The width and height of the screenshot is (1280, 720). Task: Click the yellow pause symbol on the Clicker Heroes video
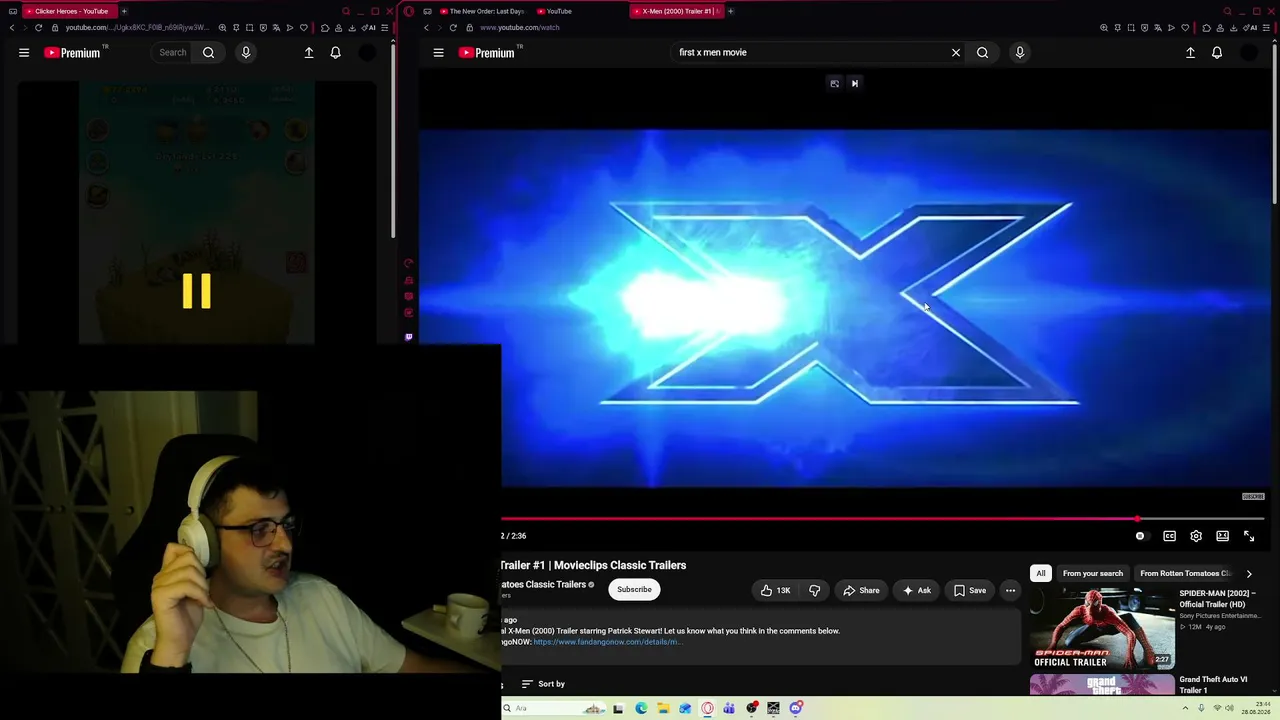pos(197,291)
